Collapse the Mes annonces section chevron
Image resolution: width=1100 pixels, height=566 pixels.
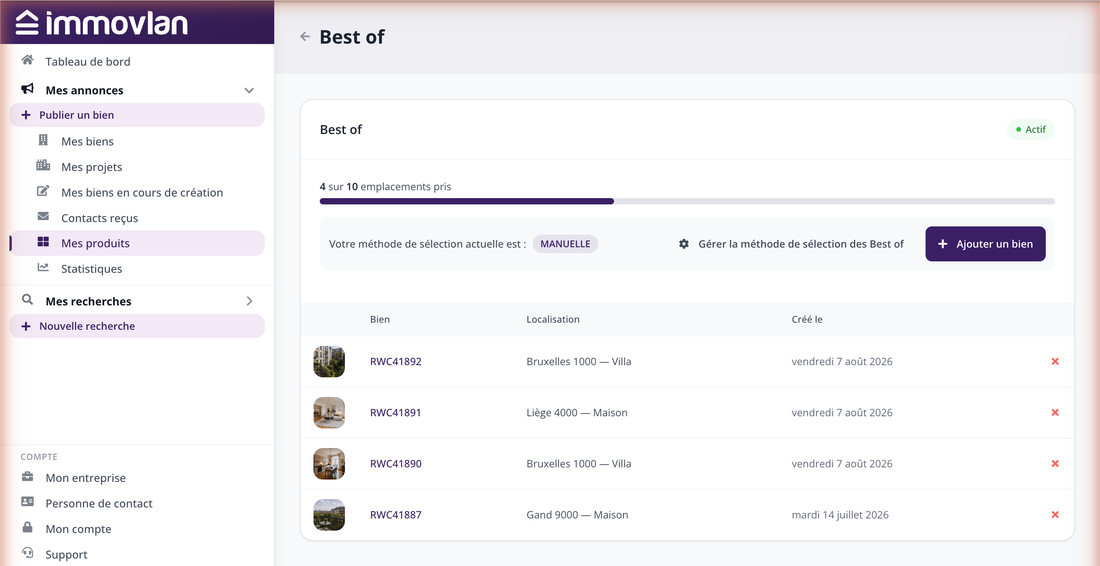coord(248,90)
